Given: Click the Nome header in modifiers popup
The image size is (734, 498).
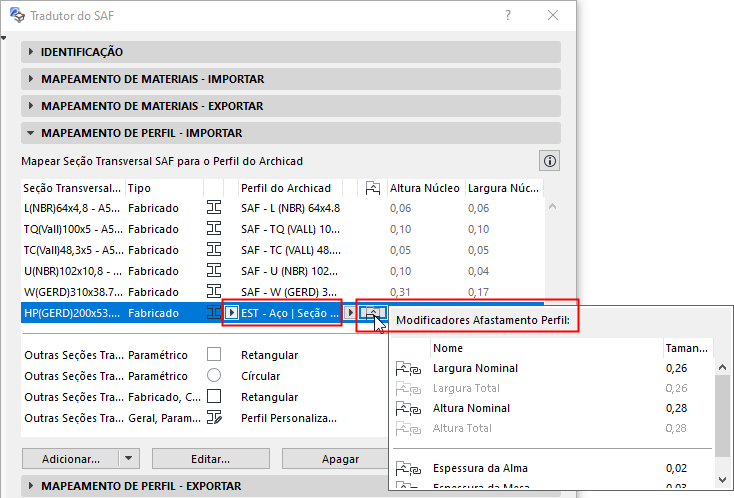Looking at the screenshot, I should pyautogui.click(x=546, y=348).
